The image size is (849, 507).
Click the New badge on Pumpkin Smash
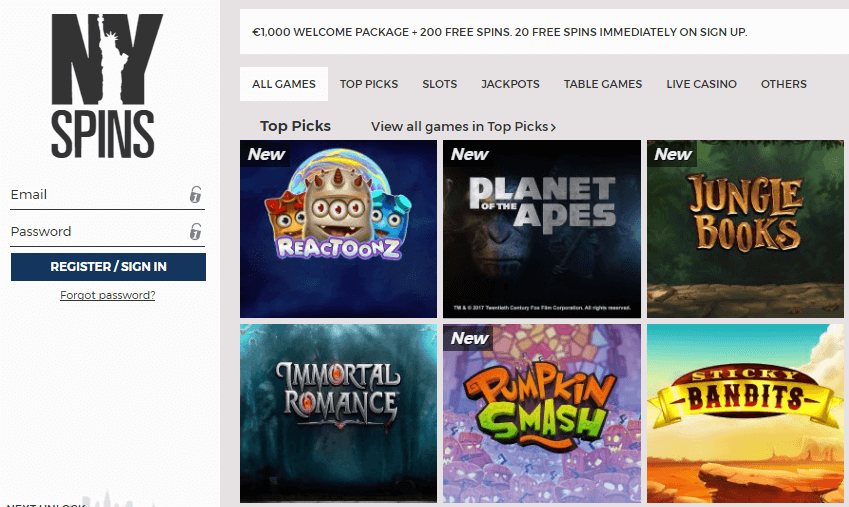469,338
